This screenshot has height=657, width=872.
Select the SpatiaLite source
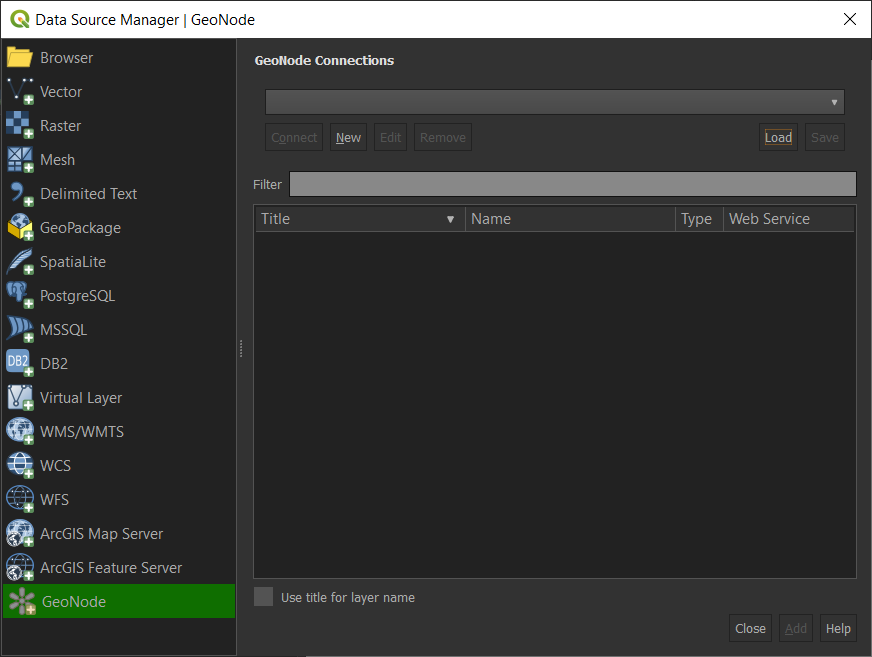[72, 261]
